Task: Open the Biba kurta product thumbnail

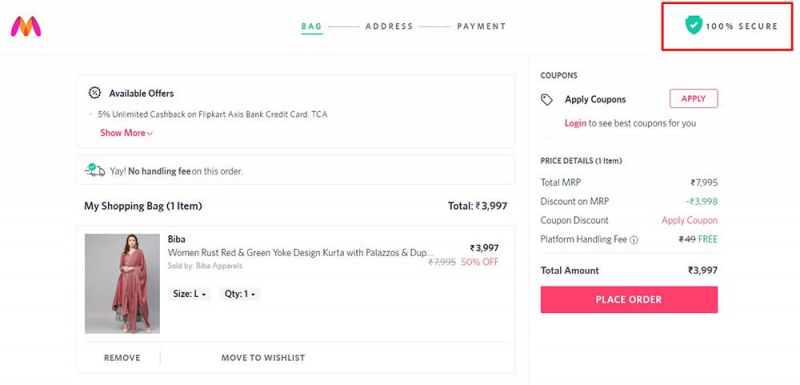Action: coord(122,284)
